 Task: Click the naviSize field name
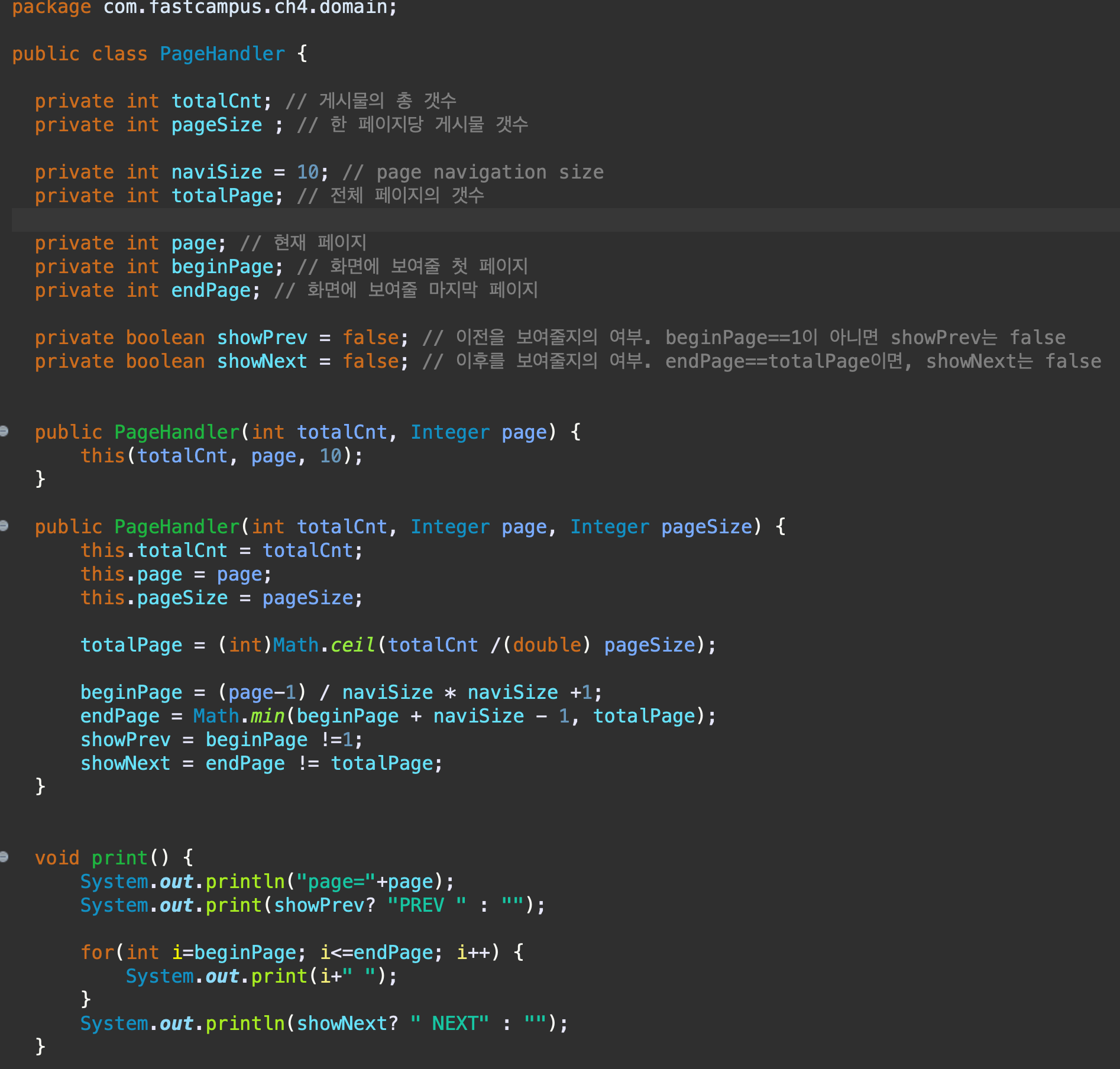[x=216, y=172]
